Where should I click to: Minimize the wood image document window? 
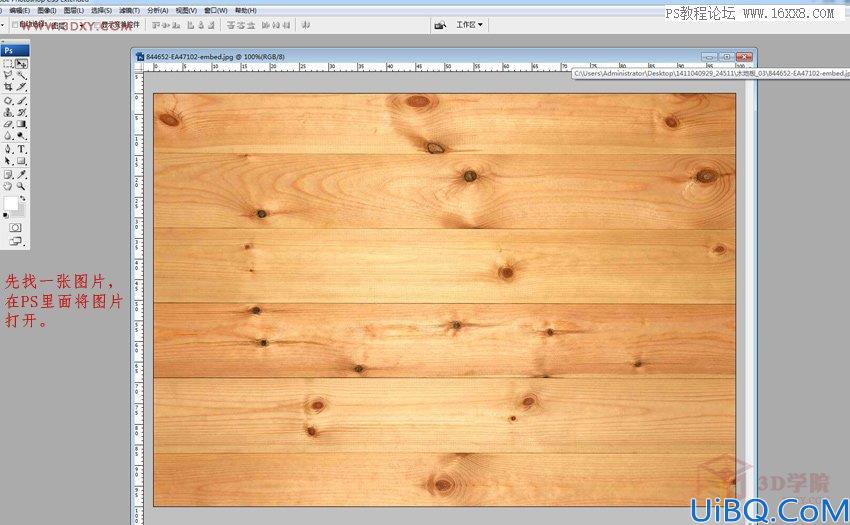pos(709,56)
